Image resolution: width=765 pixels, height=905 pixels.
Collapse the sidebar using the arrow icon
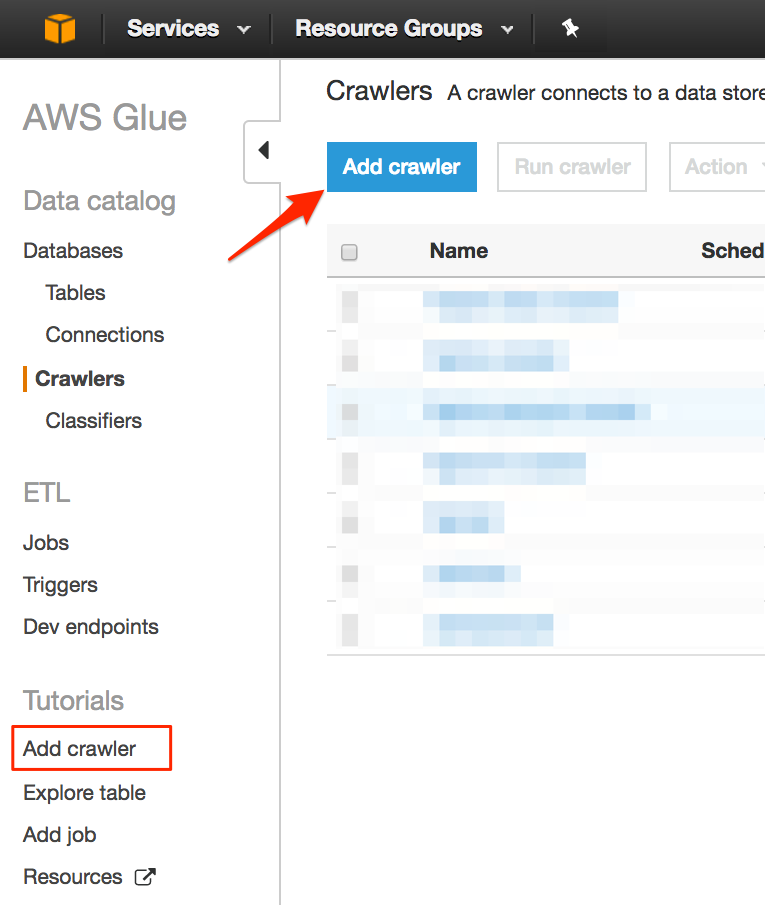(x=263, y=150)
